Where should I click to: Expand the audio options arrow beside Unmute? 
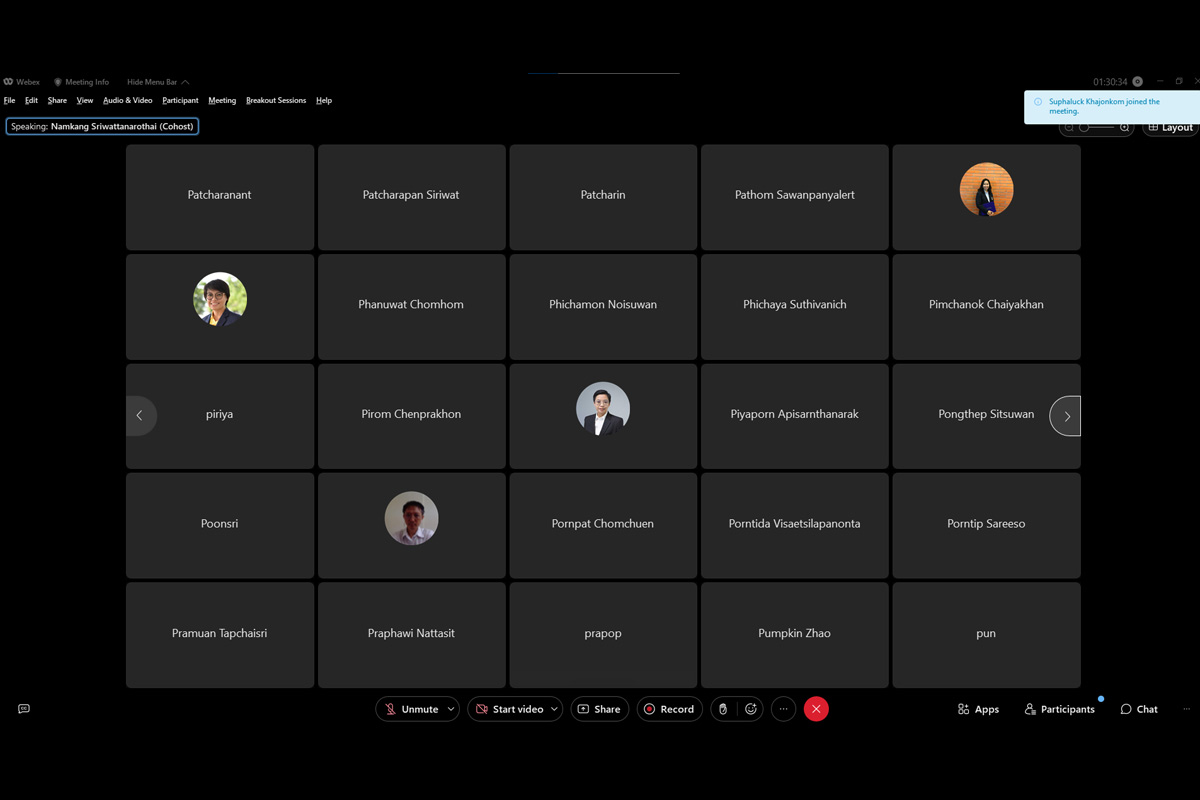pos(451,709)
